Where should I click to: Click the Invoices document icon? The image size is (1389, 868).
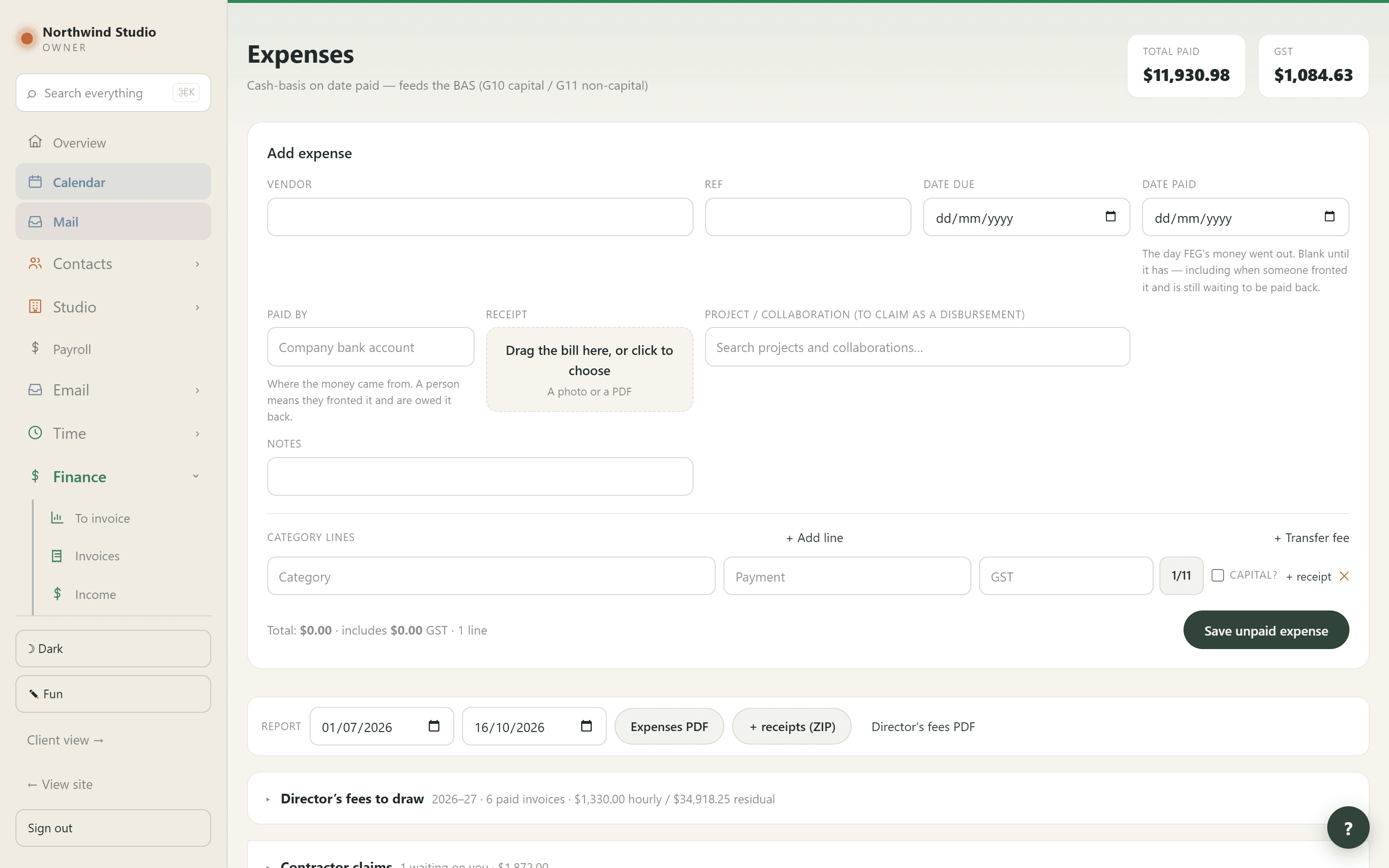coord(57,556)
